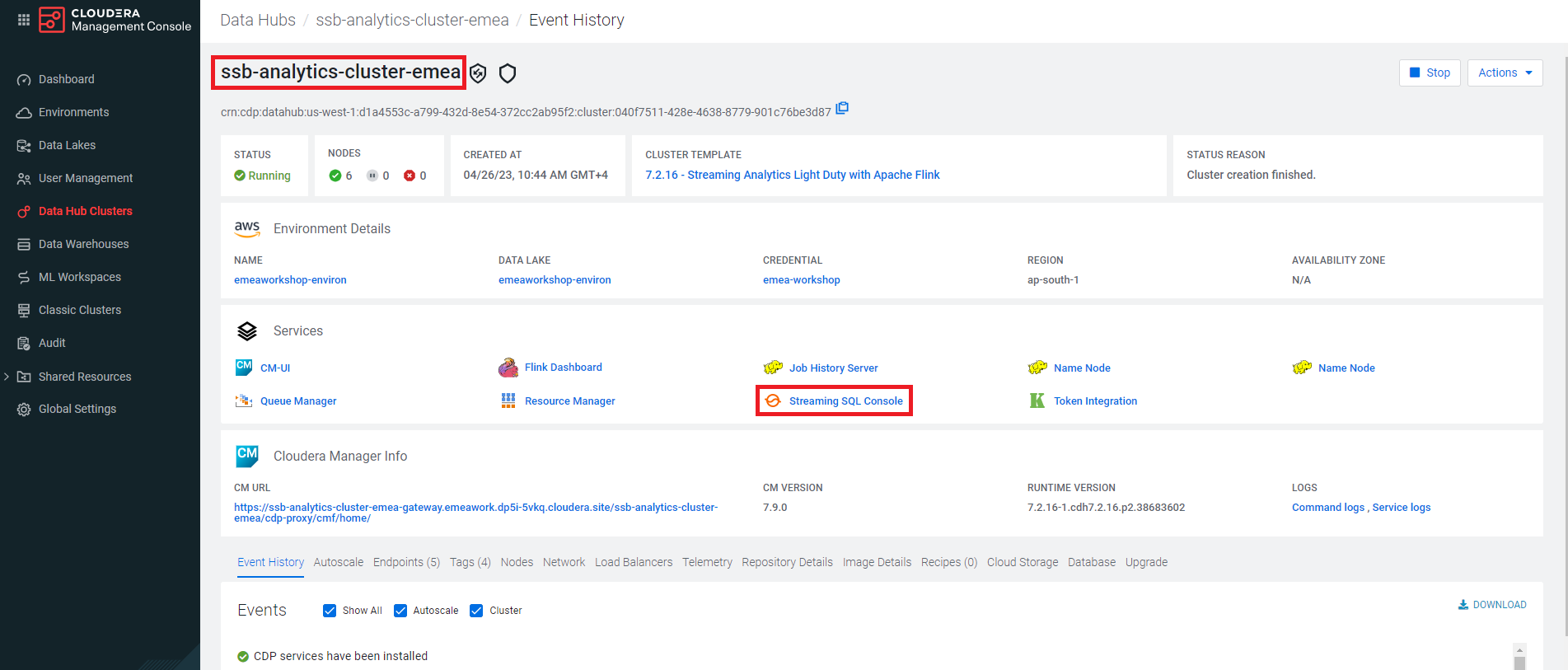Open Streaming SQL Console link
The image size is (1568, 670).
coord(846,401)
